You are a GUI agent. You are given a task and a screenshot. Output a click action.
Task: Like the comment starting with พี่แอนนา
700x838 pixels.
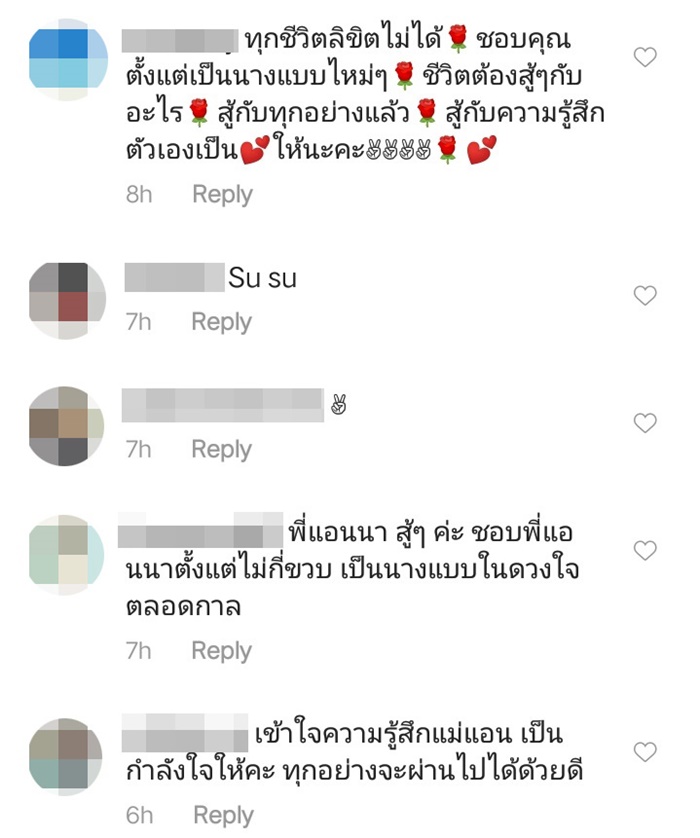tap(644, 550)
